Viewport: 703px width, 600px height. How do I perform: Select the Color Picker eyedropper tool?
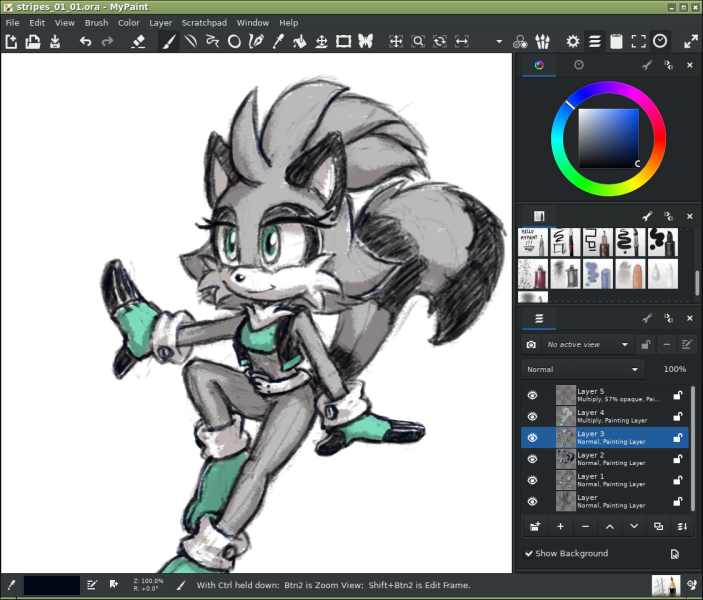pos(278,42)
